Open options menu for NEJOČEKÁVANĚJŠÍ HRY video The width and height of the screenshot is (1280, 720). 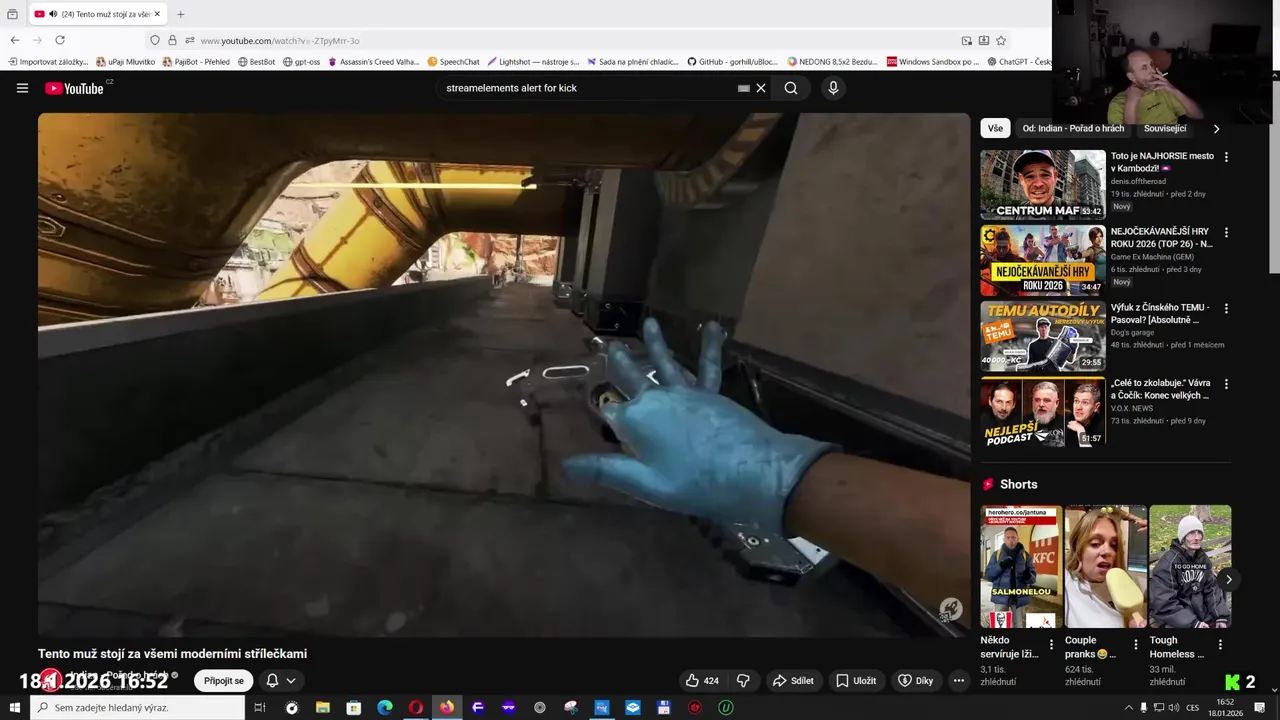click(1226, 232)
